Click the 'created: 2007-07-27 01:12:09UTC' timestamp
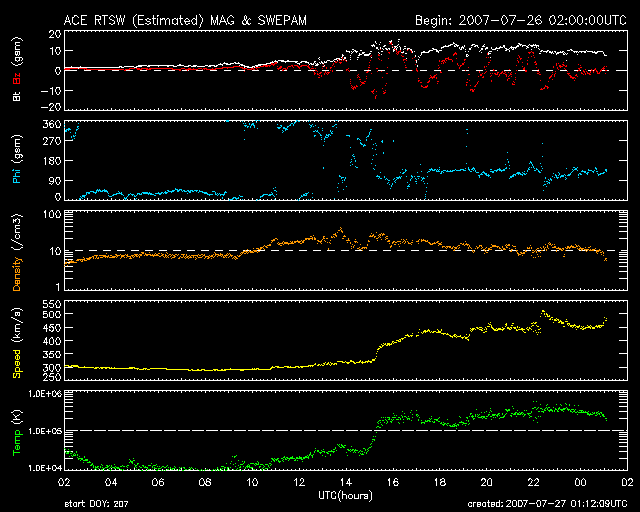Image resolution: width=640 pixels, height=512 pixels. [547, 504]
